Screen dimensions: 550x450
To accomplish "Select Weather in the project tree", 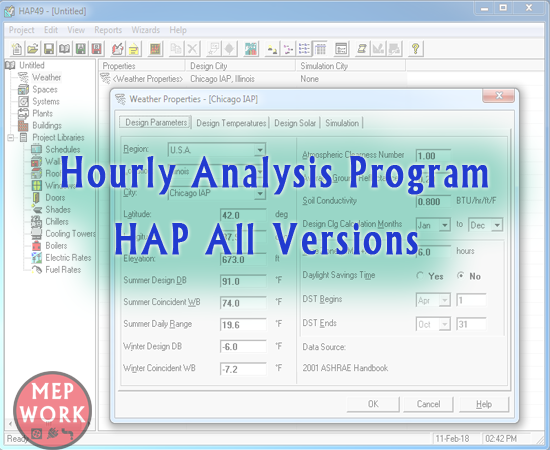I will 46,77.
